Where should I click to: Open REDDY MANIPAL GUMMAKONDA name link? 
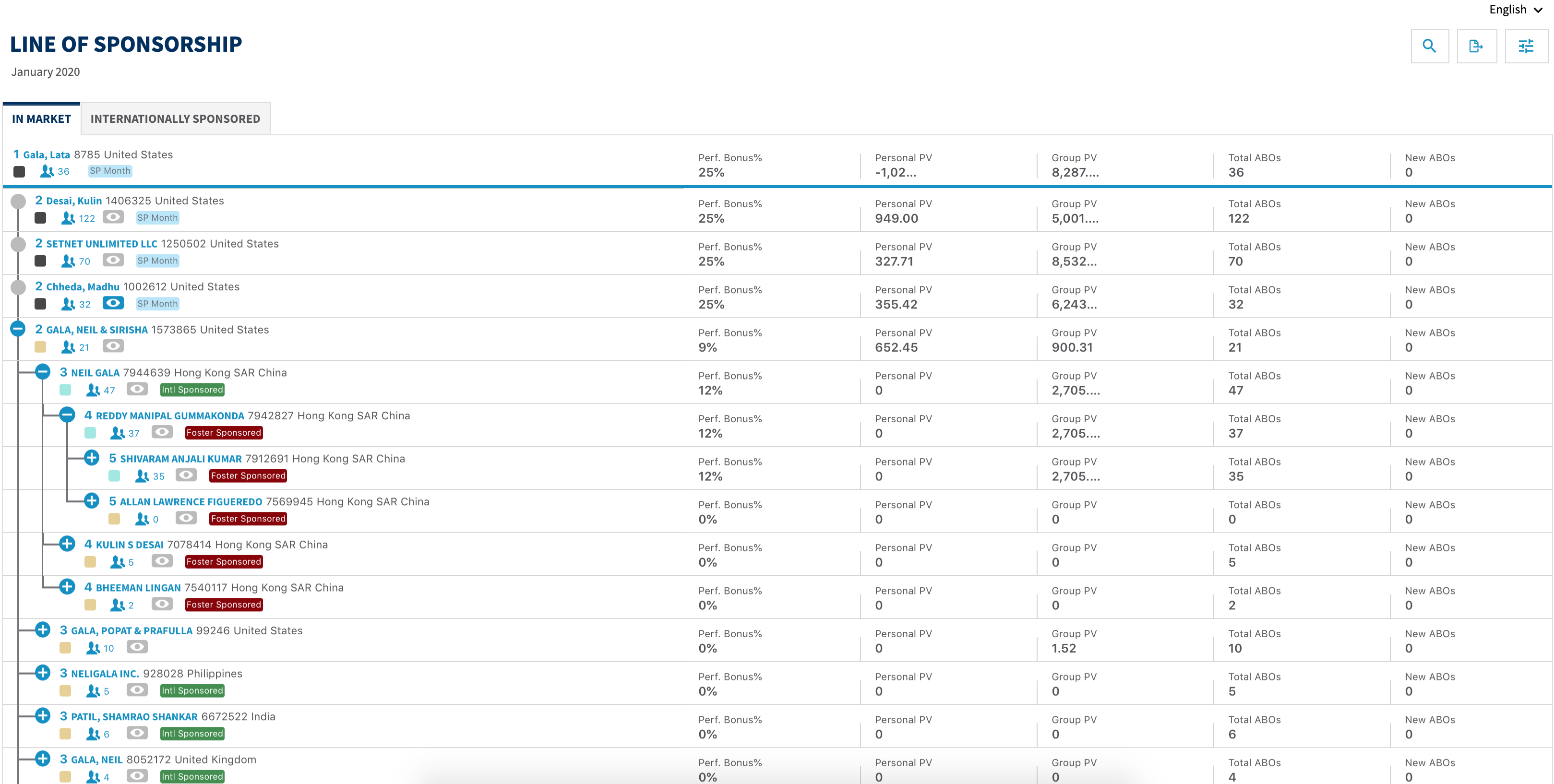tap(169, 416)
